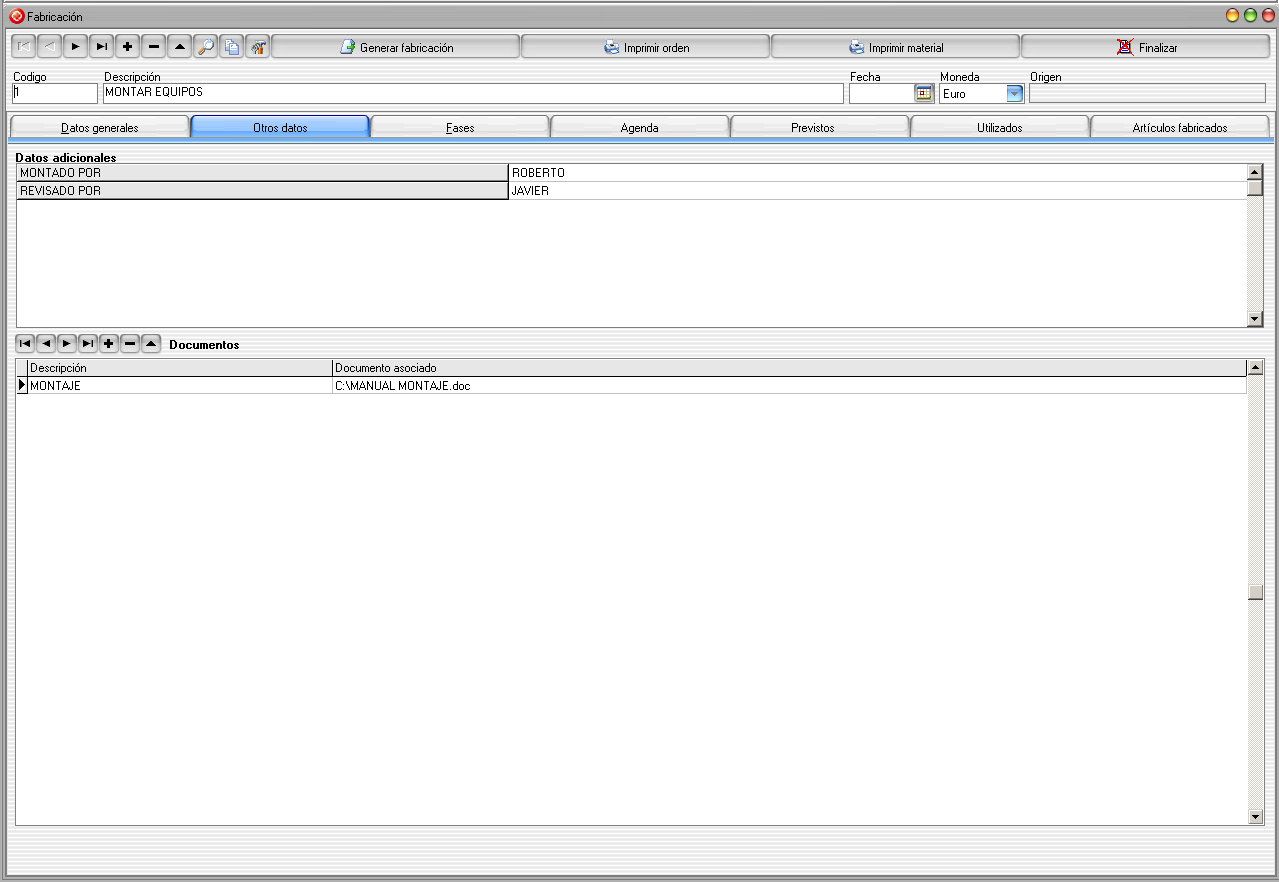Viewport: 1279px width, 882px height.
Task: Open the hammer tools icon
Action: click(x=257, y=47)
